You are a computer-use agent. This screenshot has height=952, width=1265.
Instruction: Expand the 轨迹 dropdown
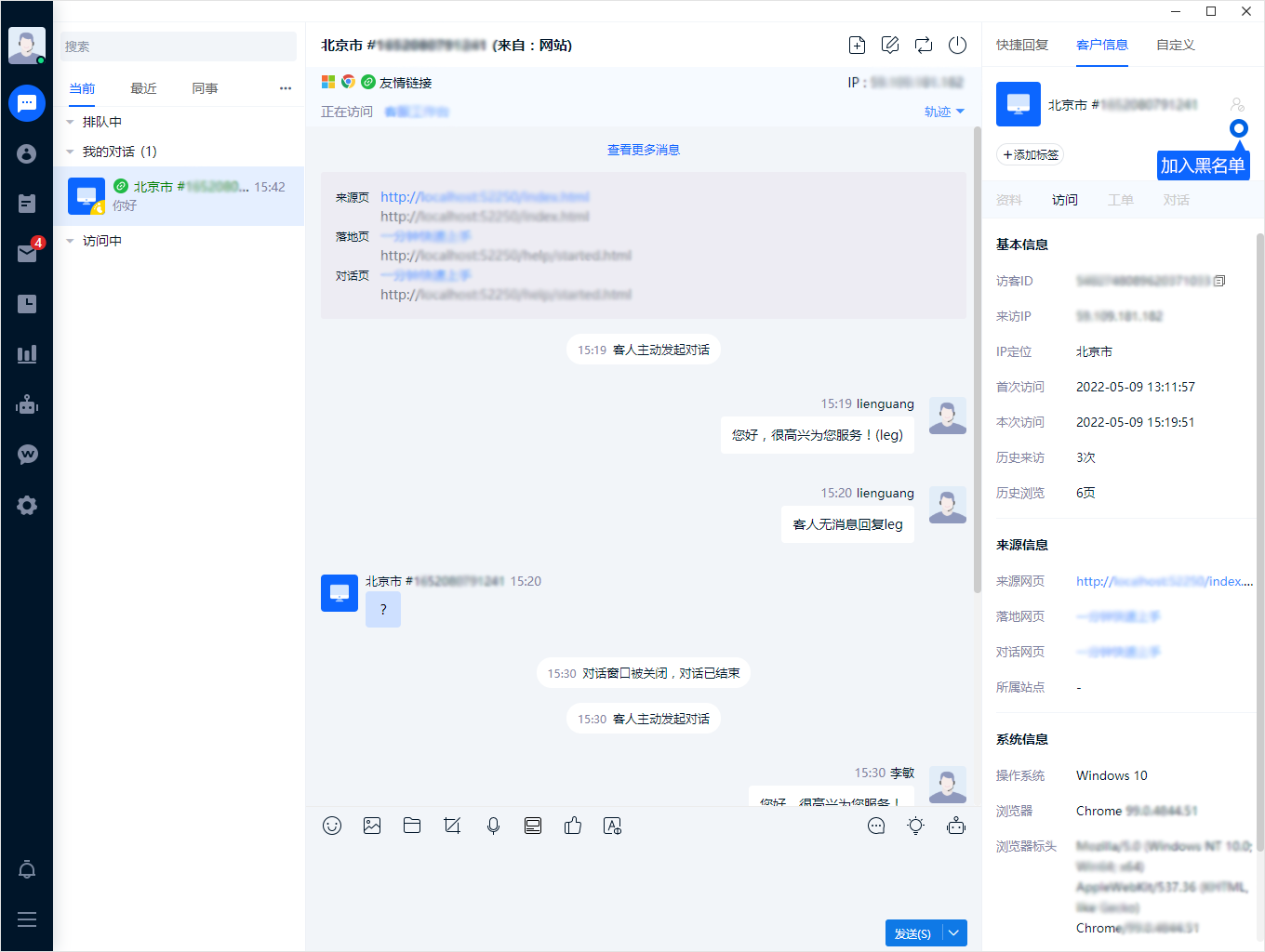(x=944, y=112)
